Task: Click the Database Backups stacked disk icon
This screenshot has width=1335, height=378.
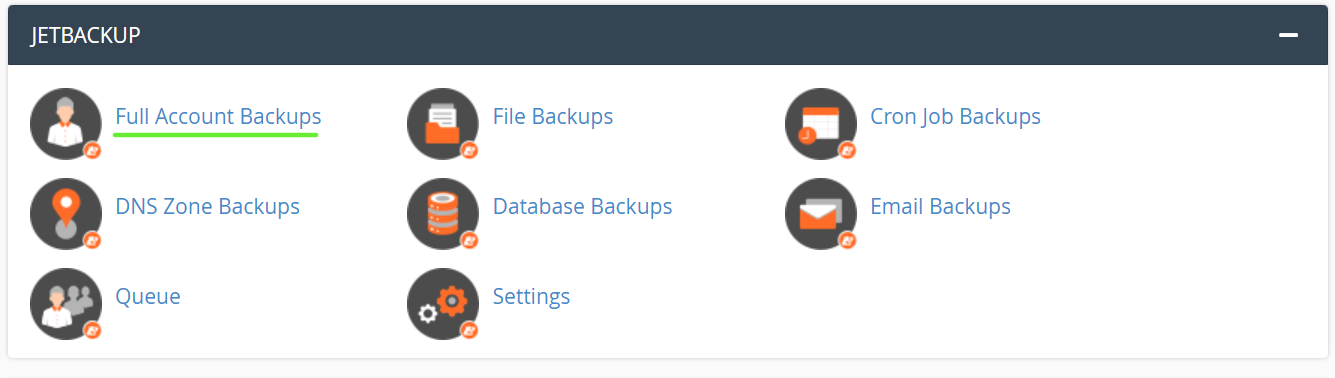Action: click(443, 213)
